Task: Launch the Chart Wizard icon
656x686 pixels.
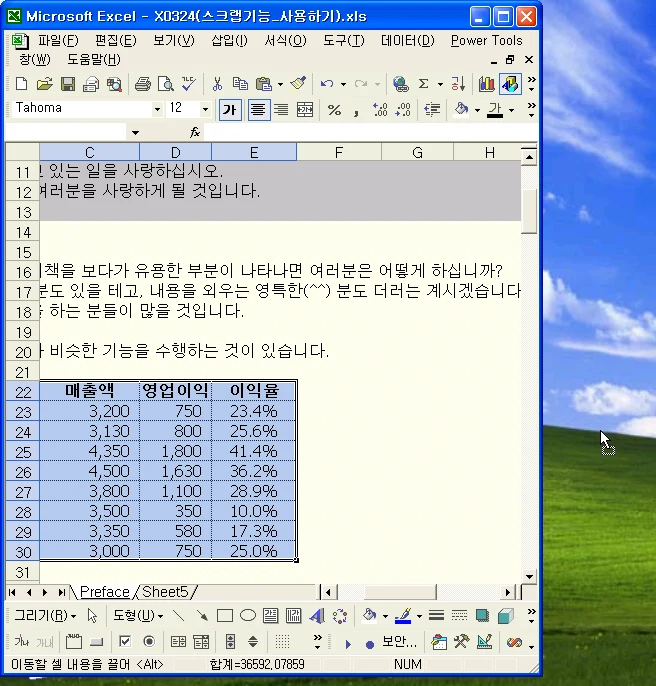Action: click(x=486, y=84)
